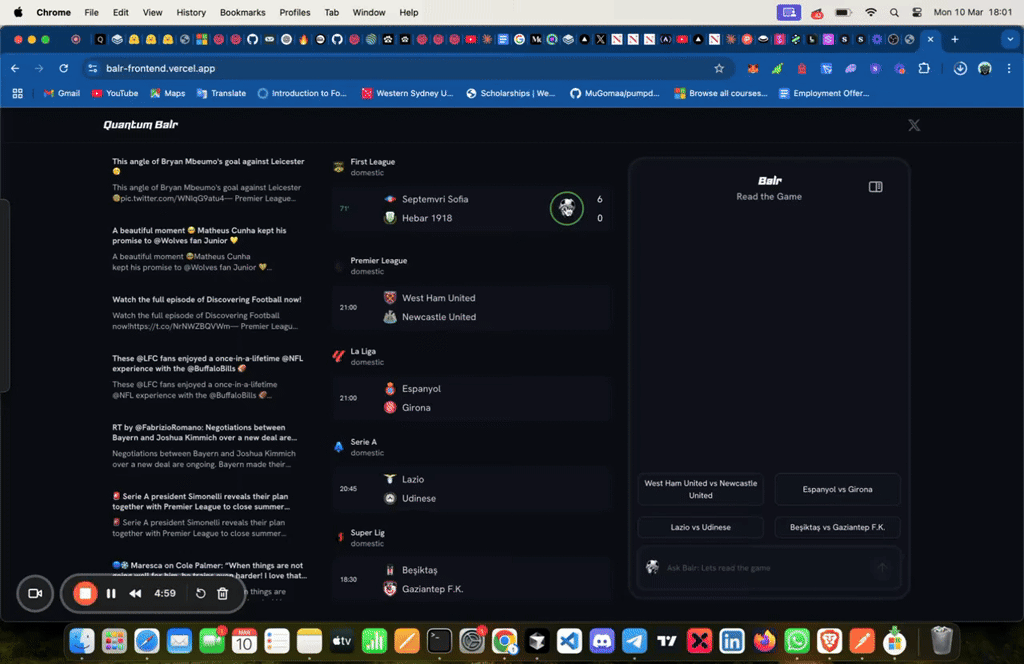Screen dimensions: 1024x664
Task: Open the LFC fans NFL experience news item
Action: 208,377
